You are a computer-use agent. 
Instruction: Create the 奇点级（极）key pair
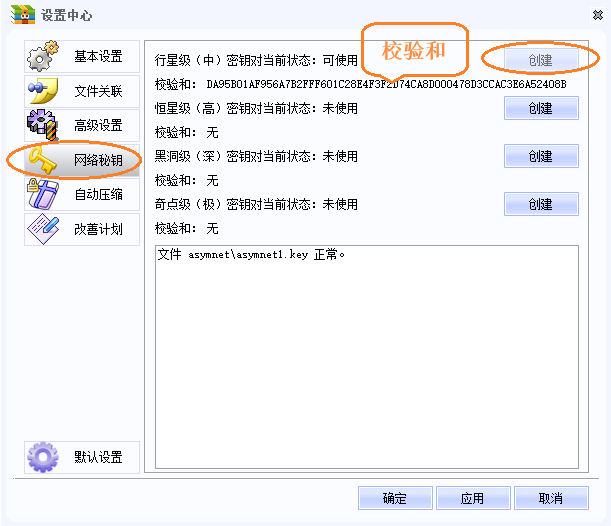[x=541, y=204]
